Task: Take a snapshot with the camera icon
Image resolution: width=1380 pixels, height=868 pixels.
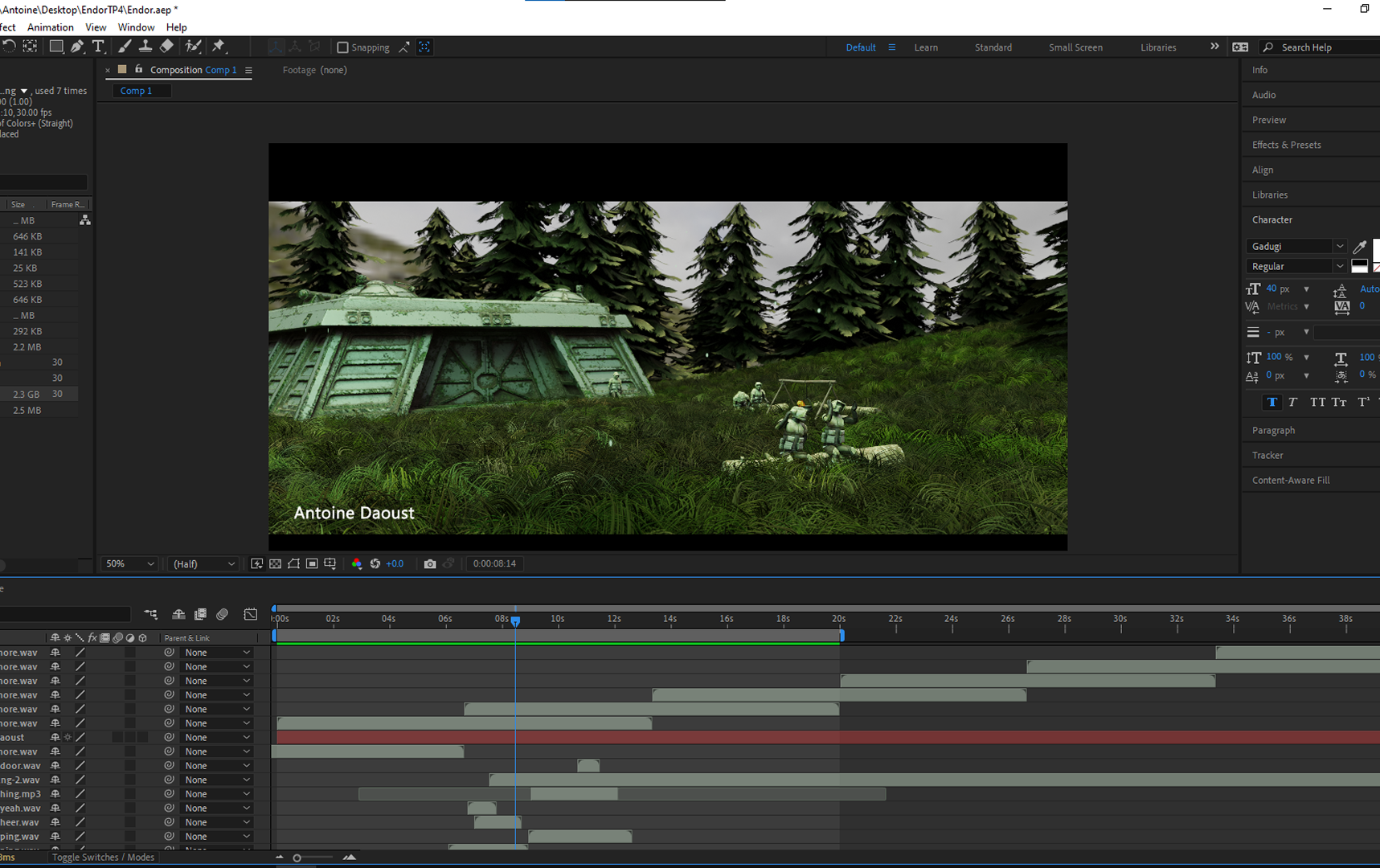Action: pyautogui.click(x=430, y=564)
